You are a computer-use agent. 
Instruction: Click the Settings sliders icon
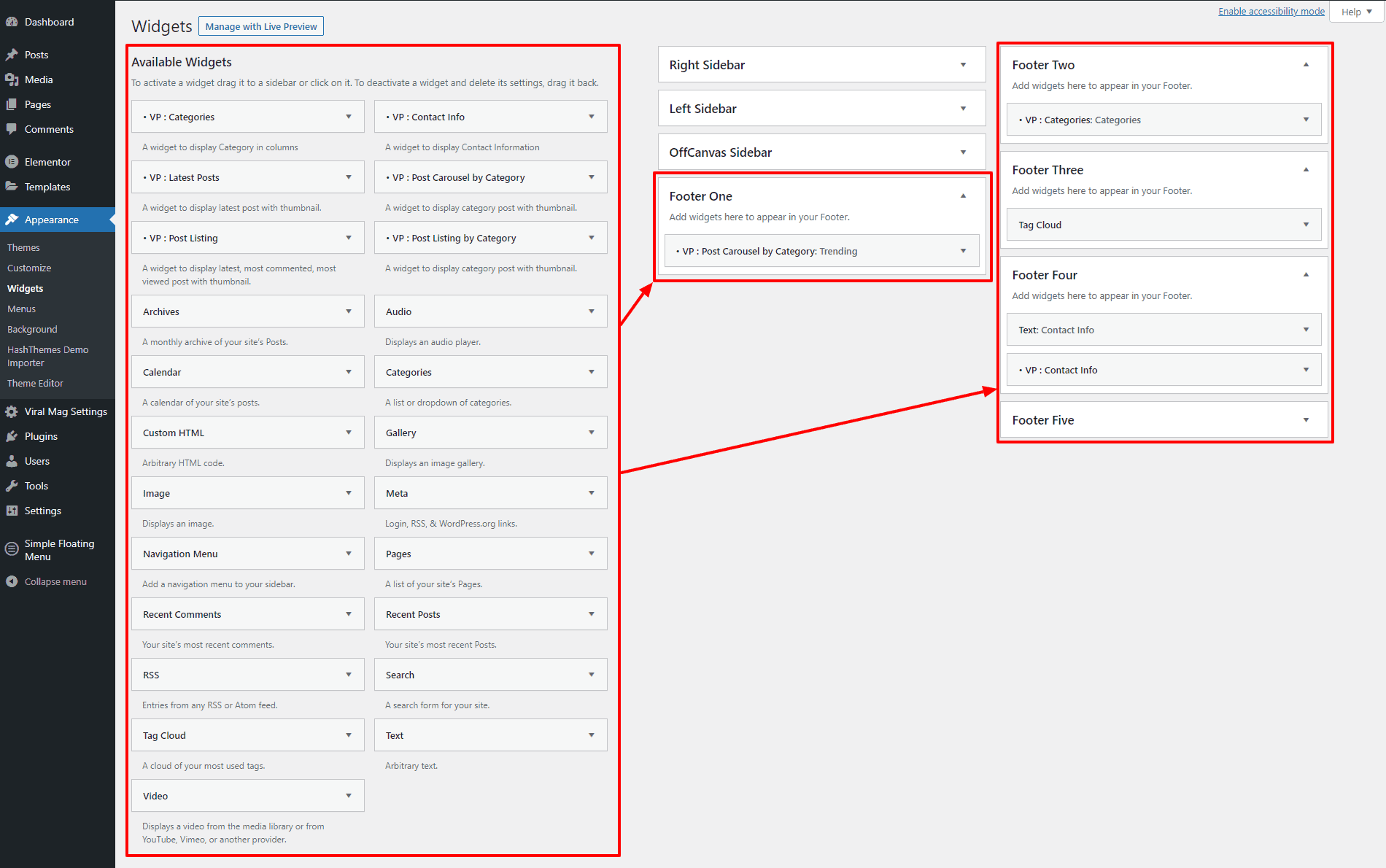pos(12,511)
